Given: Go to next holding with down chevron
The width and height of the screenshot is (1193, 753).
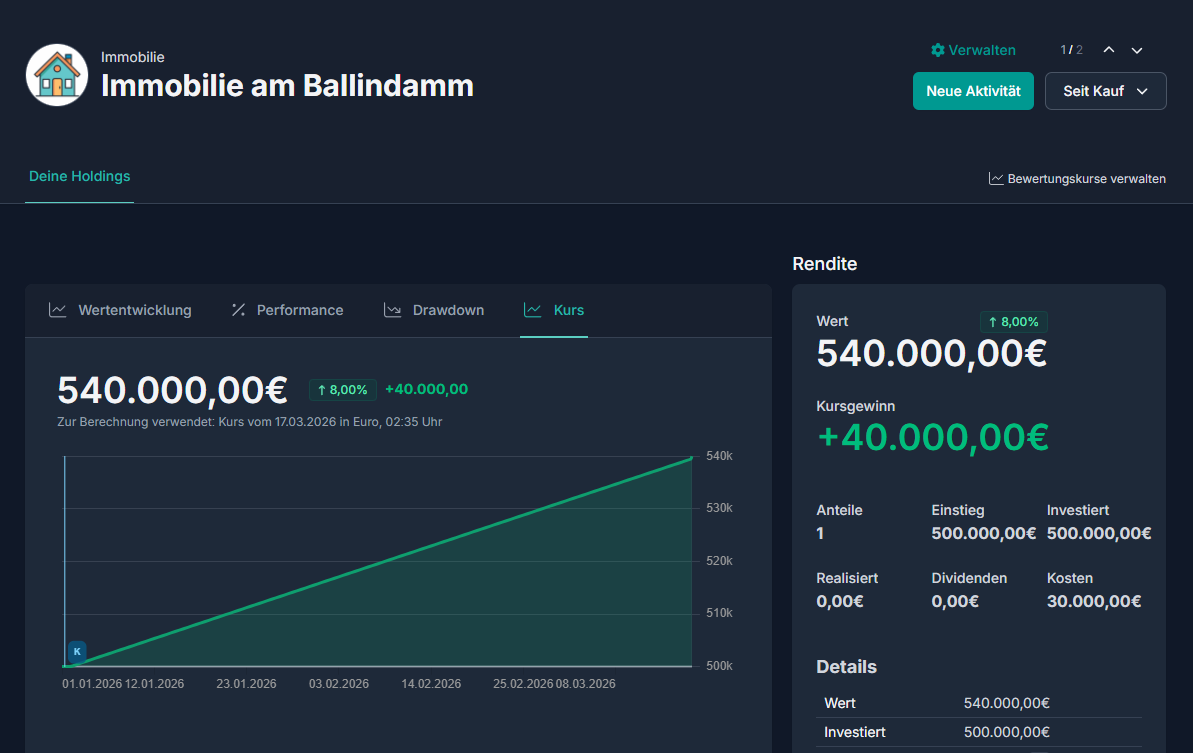Looking at the screenshot, I should (1137, 50).
